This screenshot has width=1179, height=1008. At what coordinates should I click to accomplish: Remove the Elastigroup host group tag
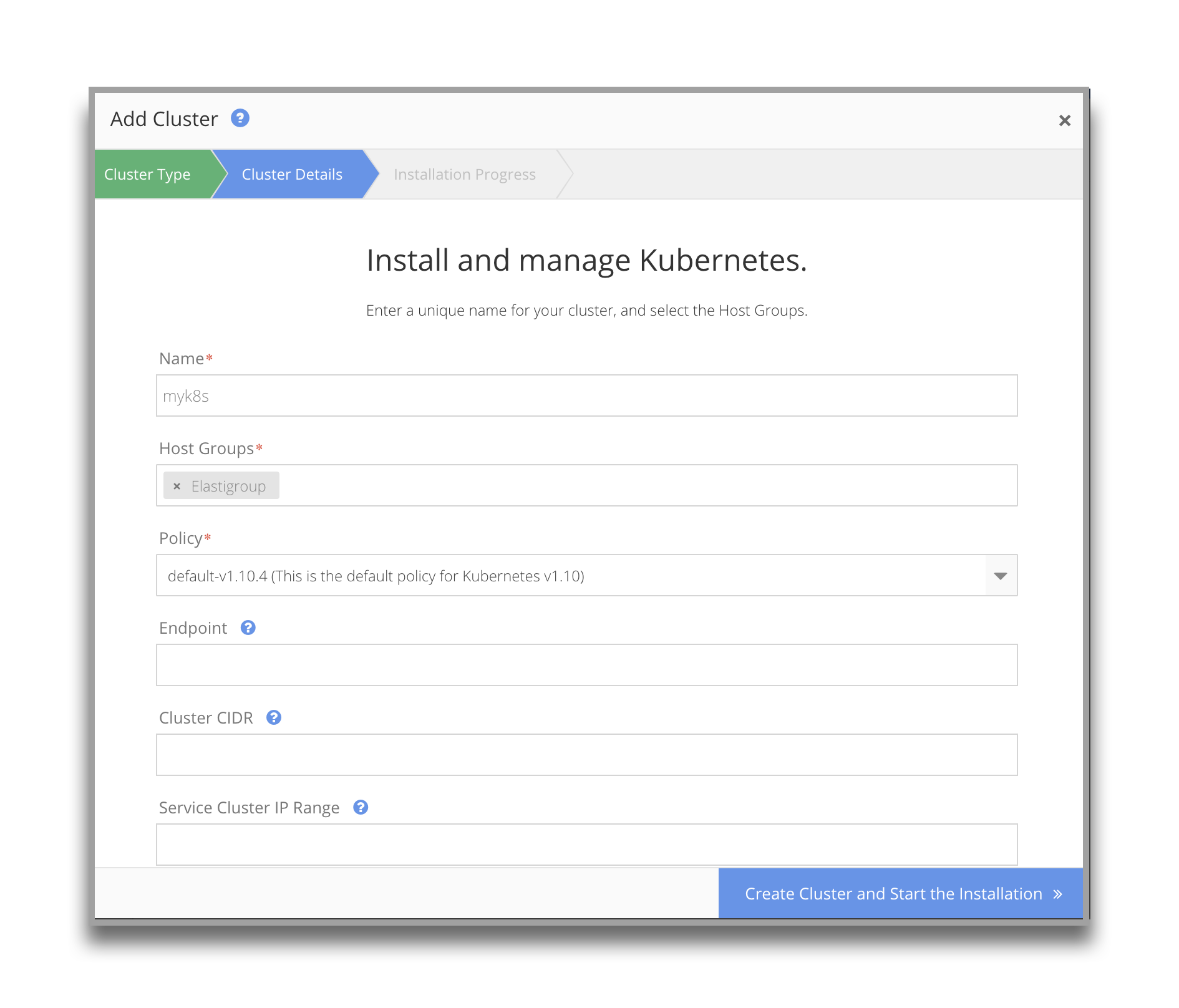point(177,486)
